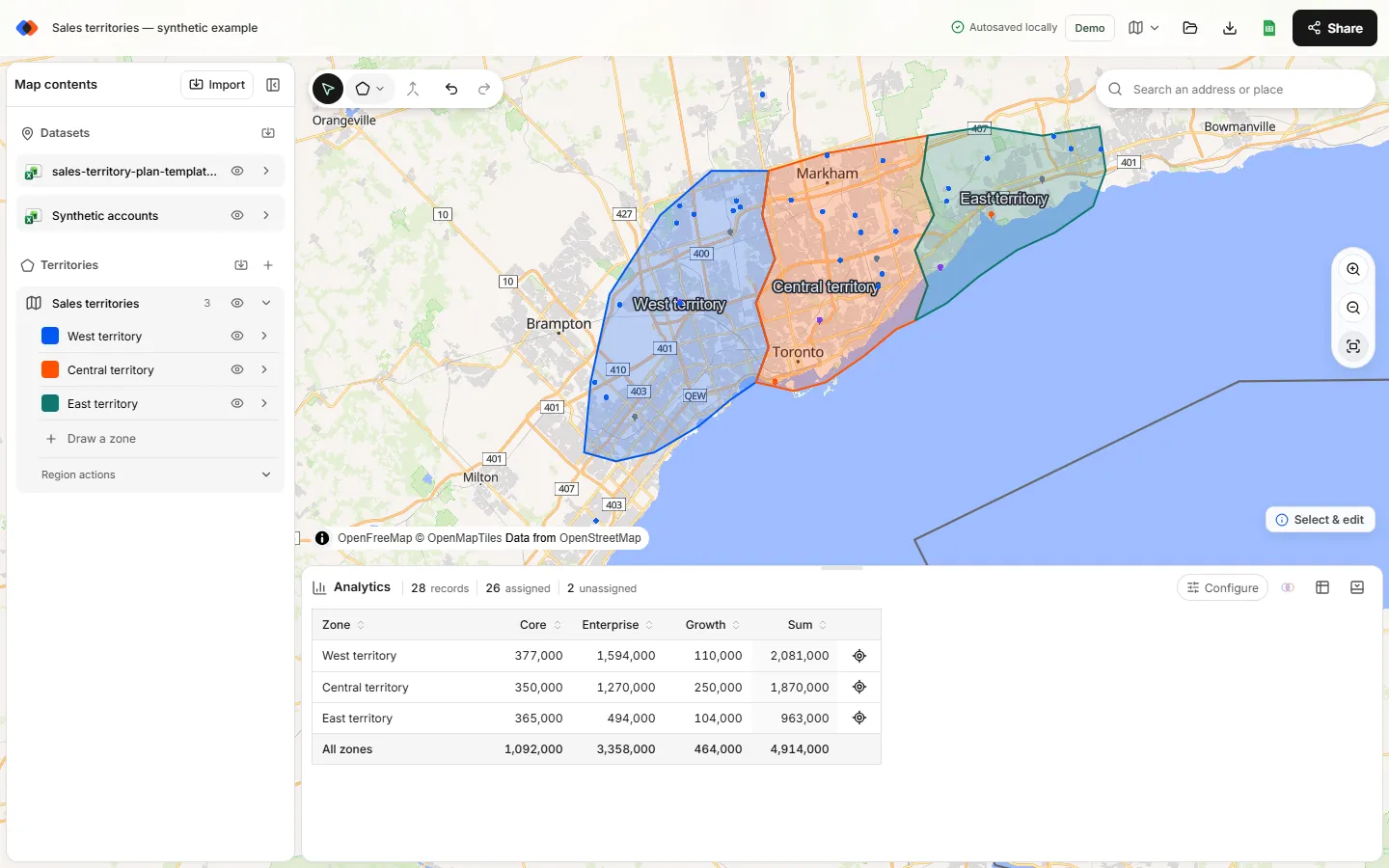Image resolution: width=1389 pixels, height=868 pixels.
Task: Hide the Synthetic accounts dataset
Action: point(237,215)
